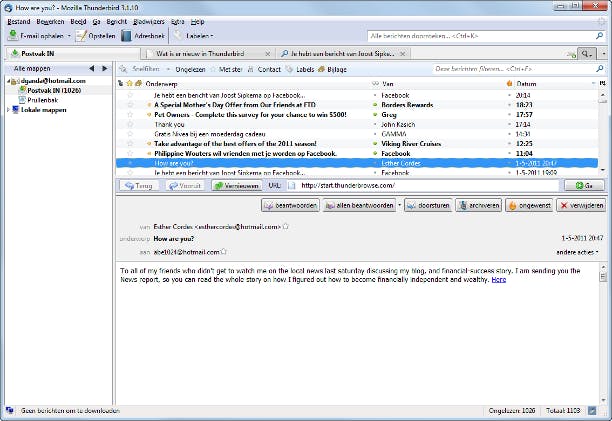
Task: Open the Bewerken menu
Action: pos(50,21)
